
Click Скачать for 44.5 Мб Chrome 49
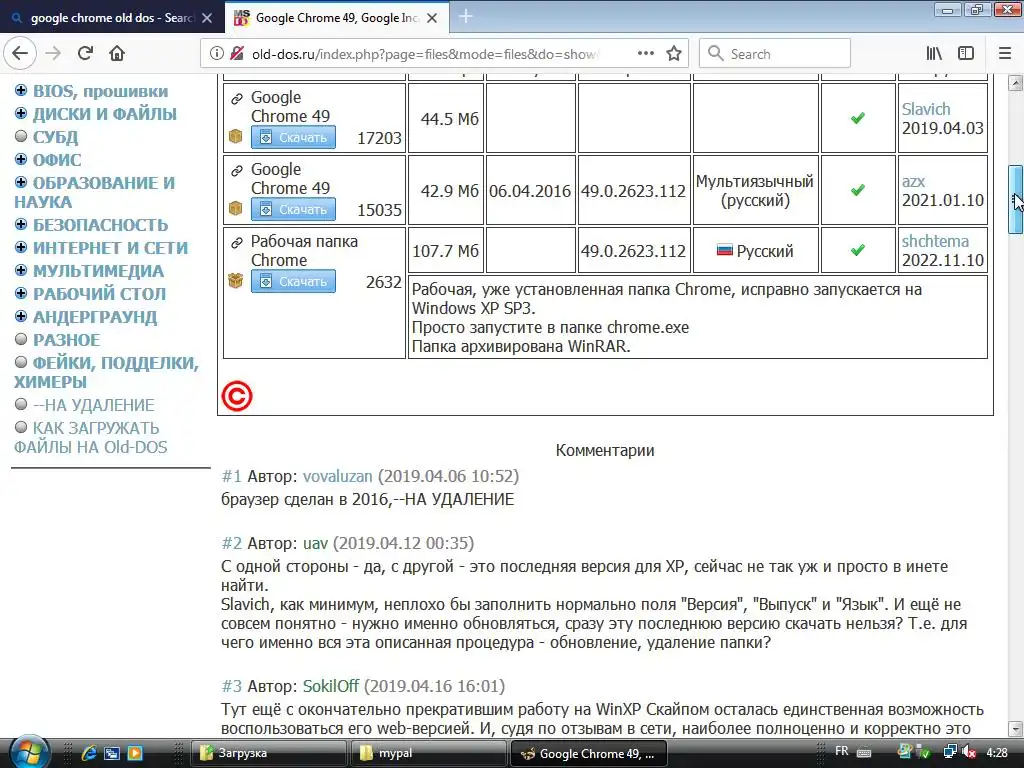point(293,137)
